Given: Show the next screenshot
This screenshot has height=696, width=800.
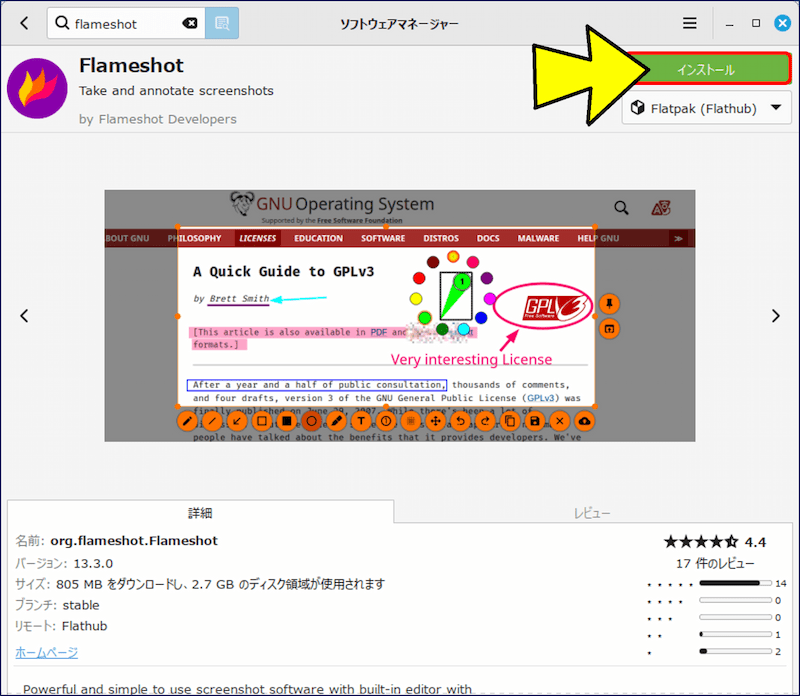Looking at the screenshot, I should [775, 316].
